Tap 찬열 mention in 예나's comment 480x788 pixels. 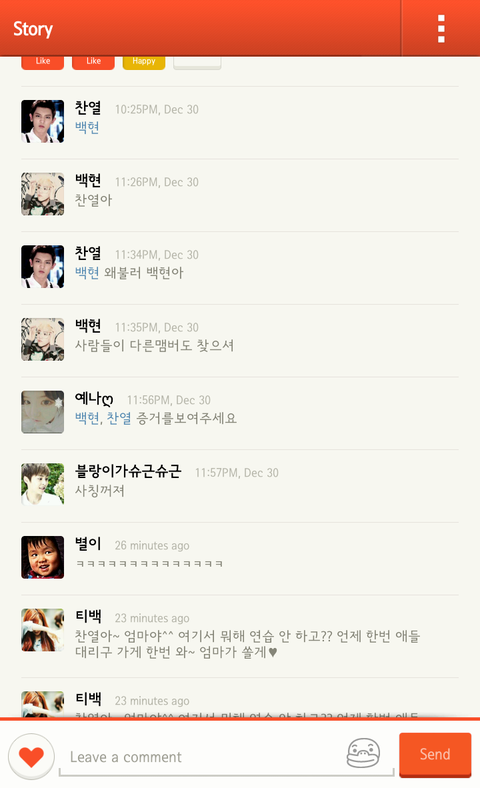119,418
